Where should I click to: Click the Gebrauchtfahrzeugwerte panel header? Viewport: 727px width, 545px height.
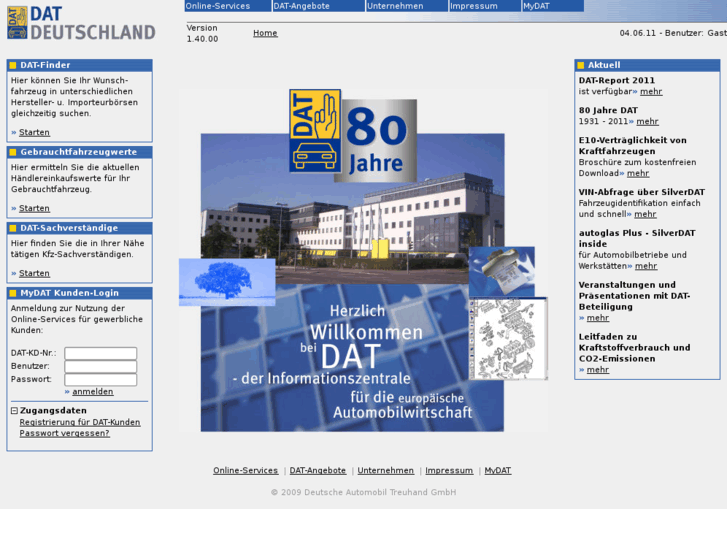point(80,152)
